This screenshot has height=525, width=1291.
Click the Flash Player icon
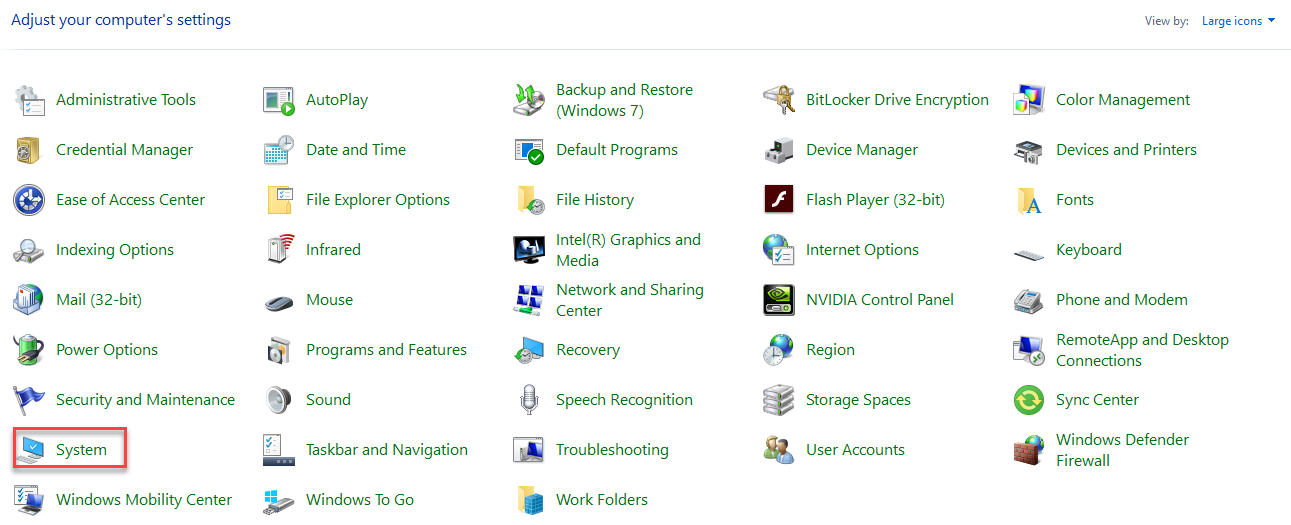[x=778, y=200]
